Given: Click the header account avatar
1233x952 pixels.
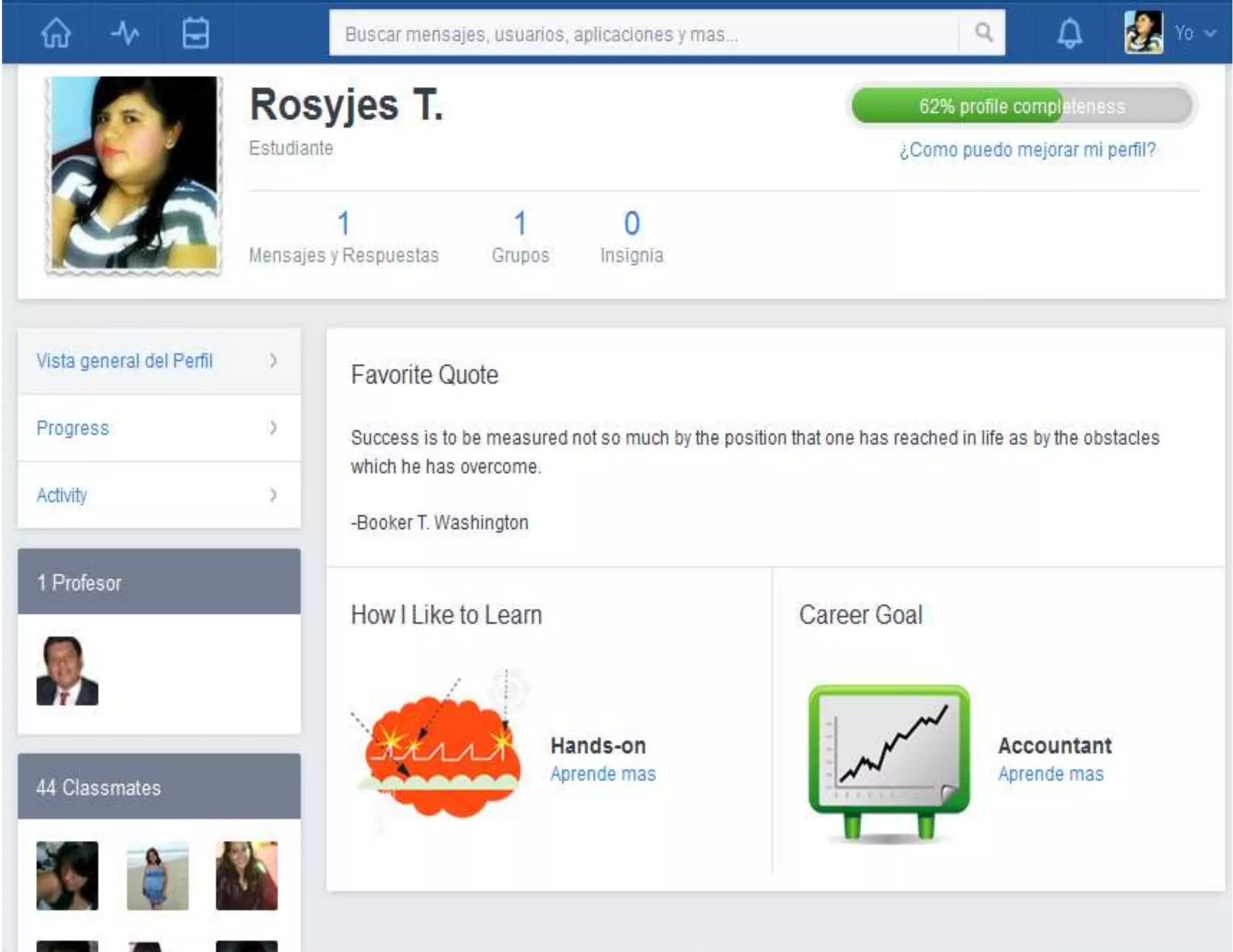Looking at the screenshot, I should point(1143,32).
